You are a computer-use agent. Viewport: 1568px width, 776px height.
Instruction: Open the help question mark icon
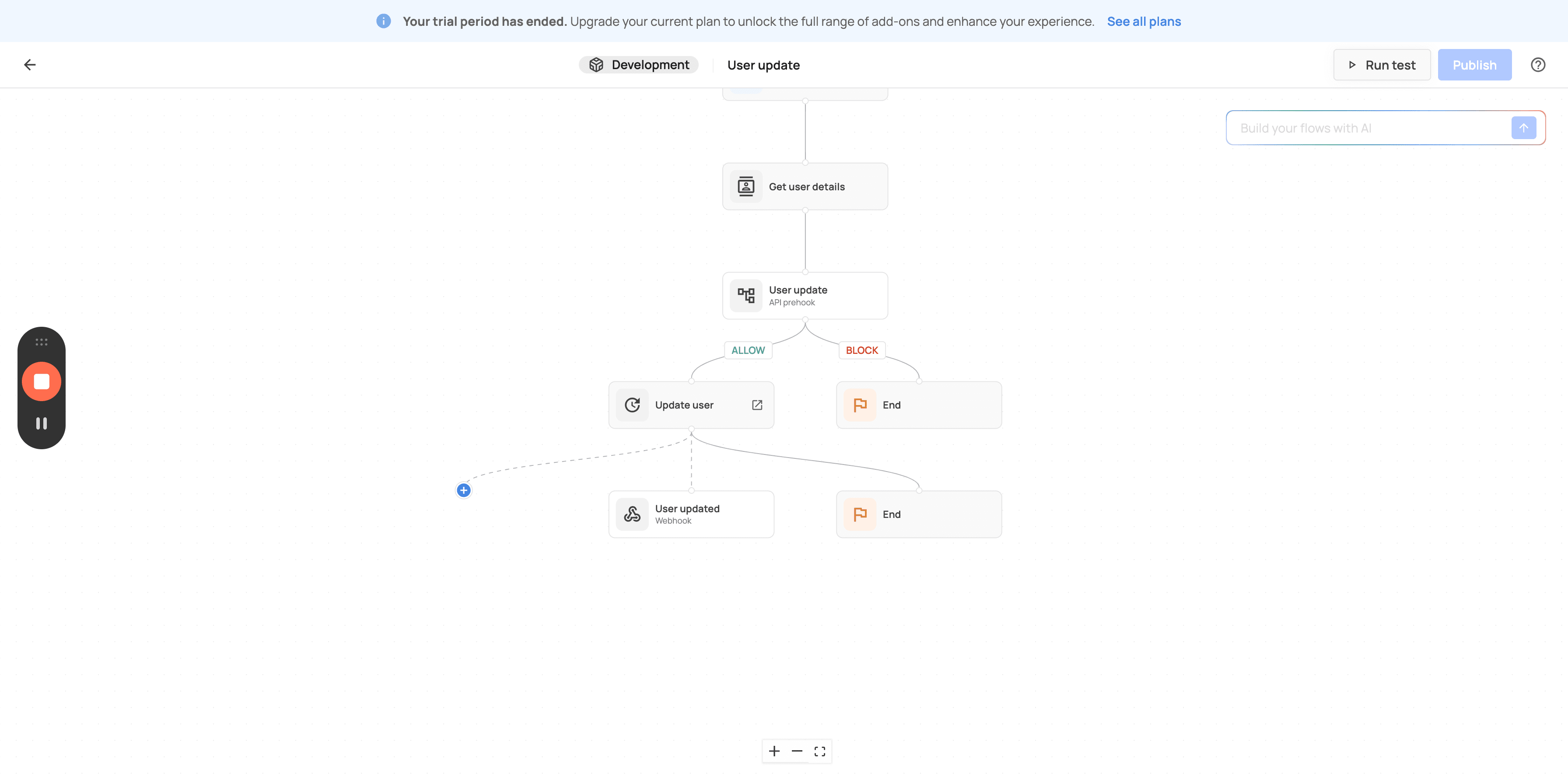click(1537, 64)
